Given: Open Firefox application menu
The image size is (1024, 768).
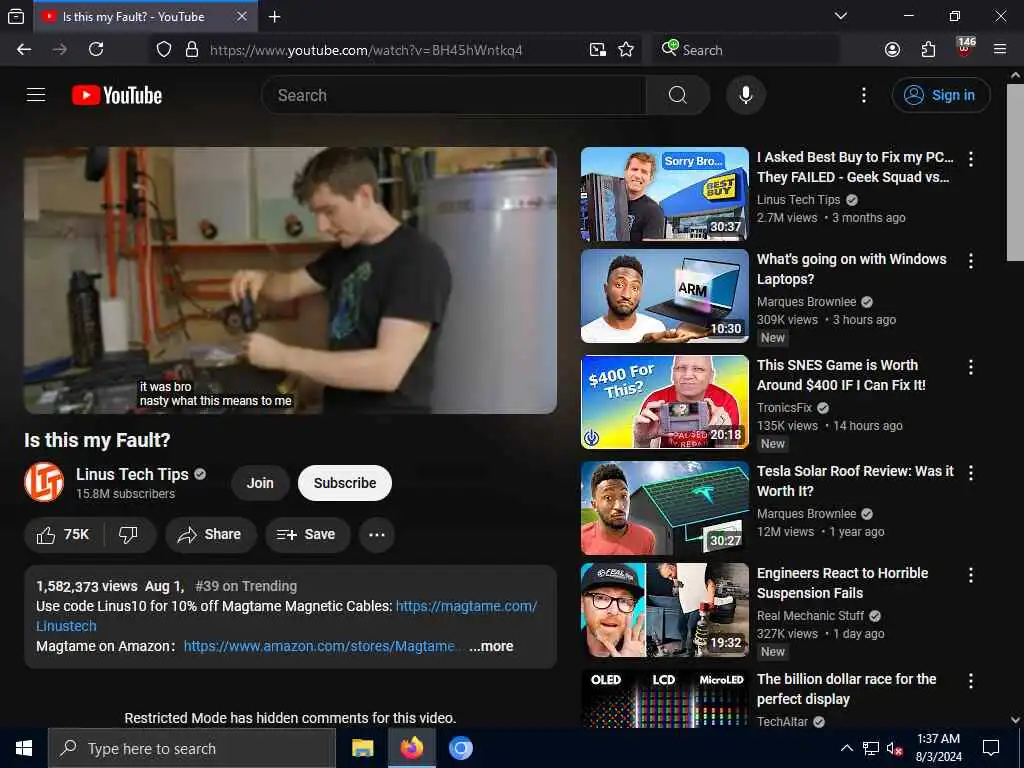Looking at the screenshot, I should 1000,50.
